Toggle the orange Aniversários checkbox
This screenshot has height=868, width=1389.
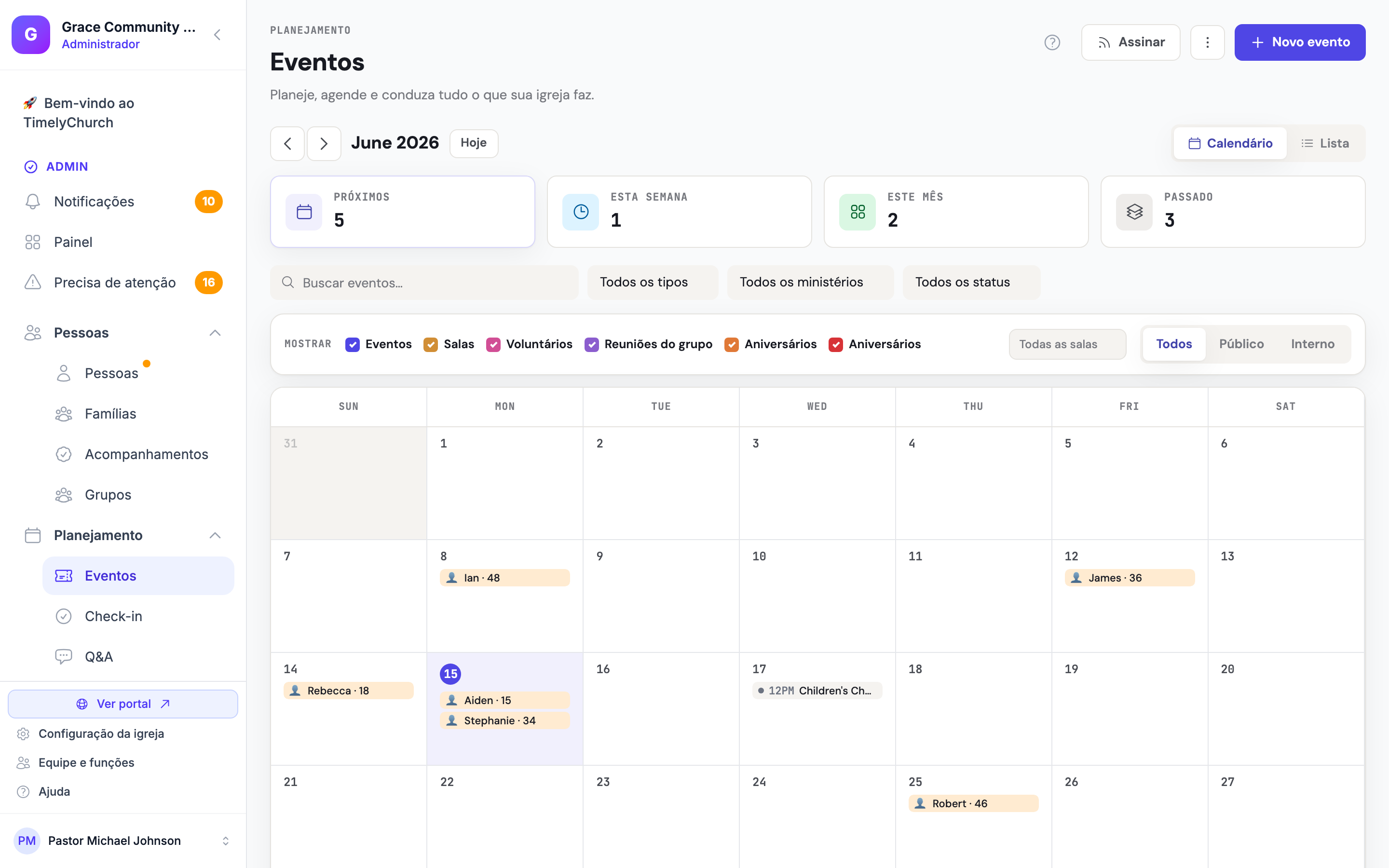[x=731, y=344]
